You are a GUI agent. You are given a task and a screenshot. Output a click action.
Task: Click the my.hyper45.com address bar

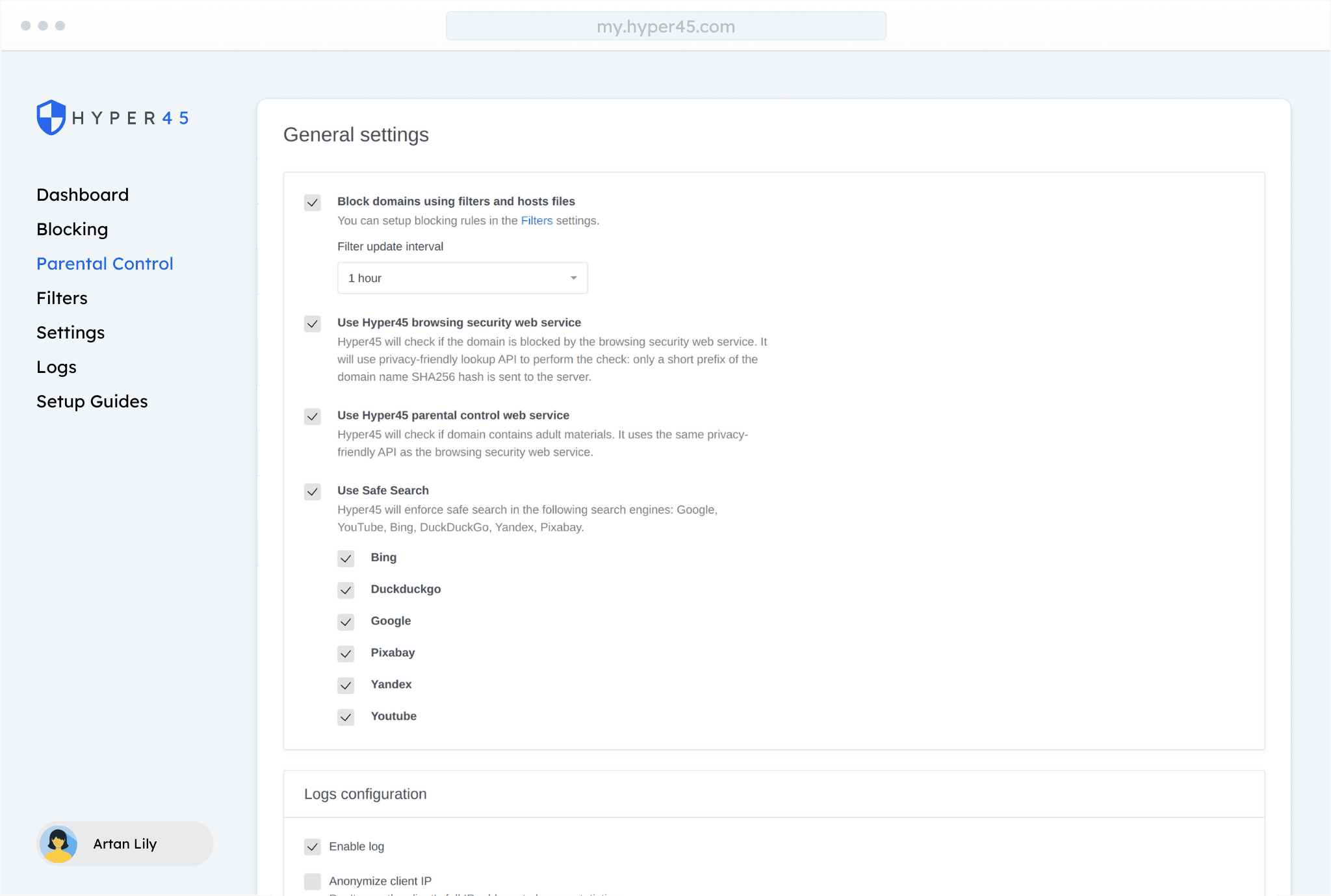(x=665, y=27)
